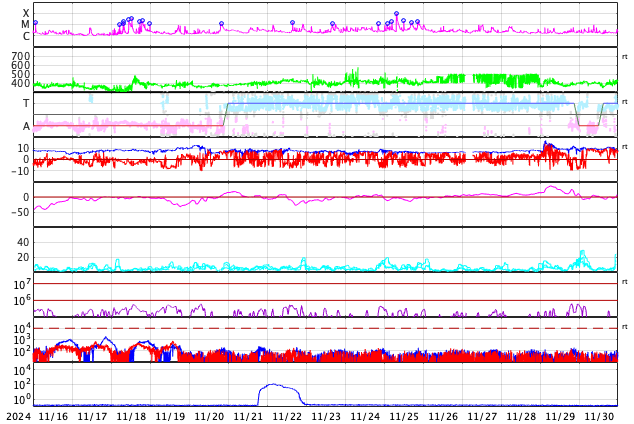This screenshot has height=424, width=634.
Task: Click the 10^6 threshold axis label
Action: click(x=22, y=301)
